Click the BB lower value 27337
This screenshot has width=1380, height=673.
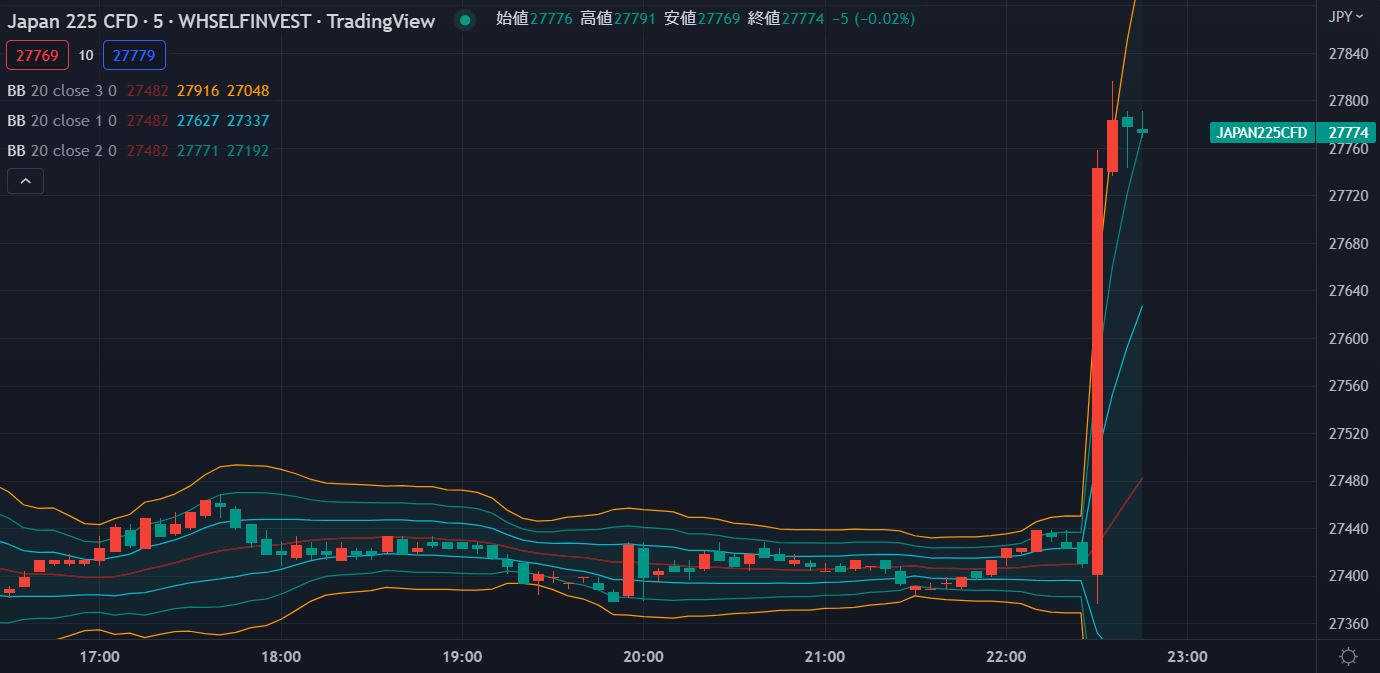point(248,120)
